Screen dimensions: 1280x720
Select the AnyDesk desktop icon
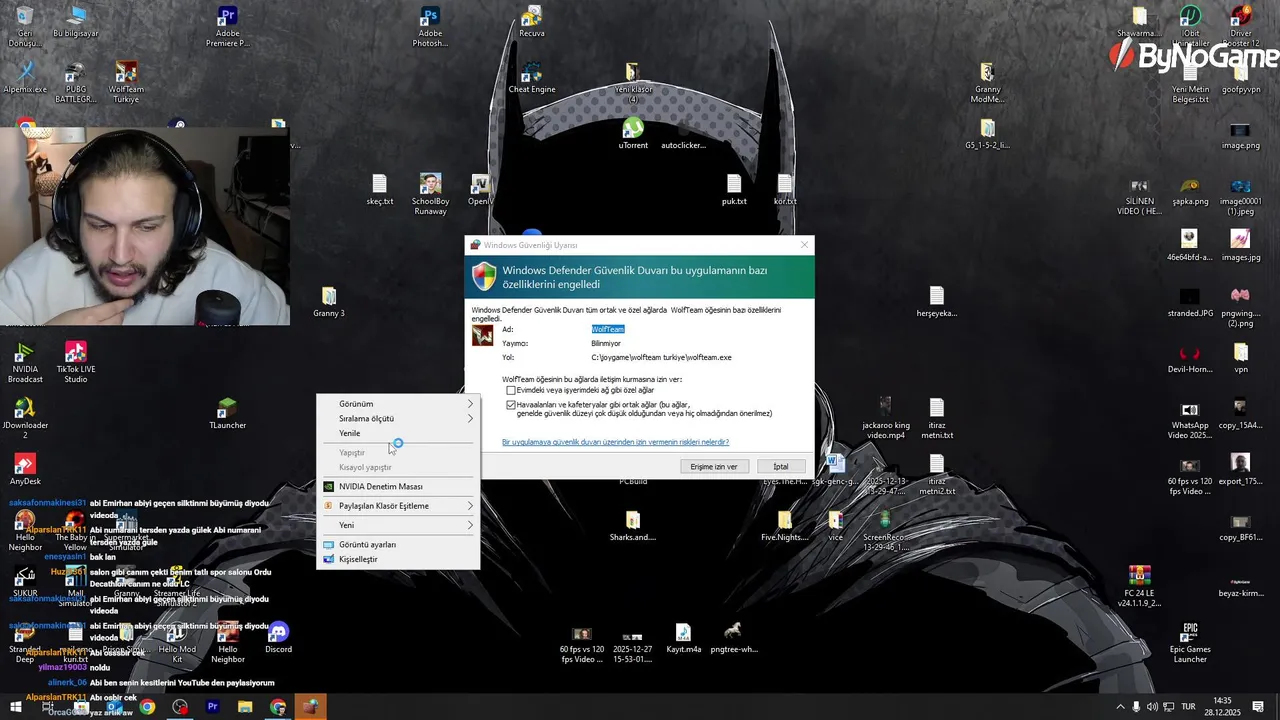tap(25, 470)
